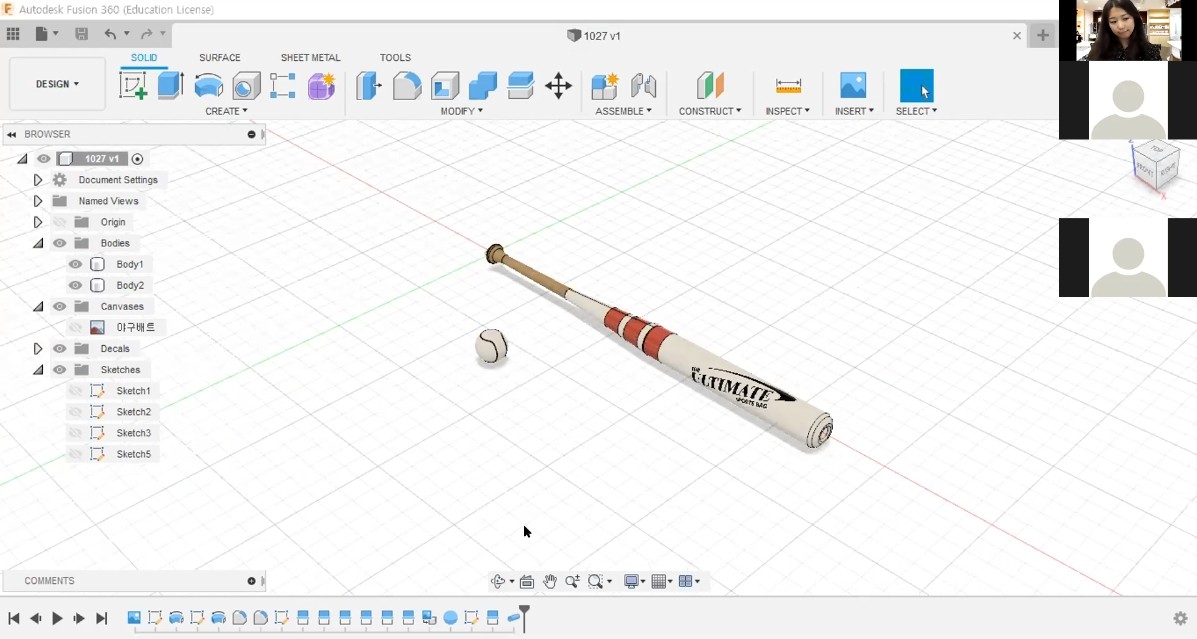
Task: Select the Create Sketch tool
Action: click(x=133, y=86)
